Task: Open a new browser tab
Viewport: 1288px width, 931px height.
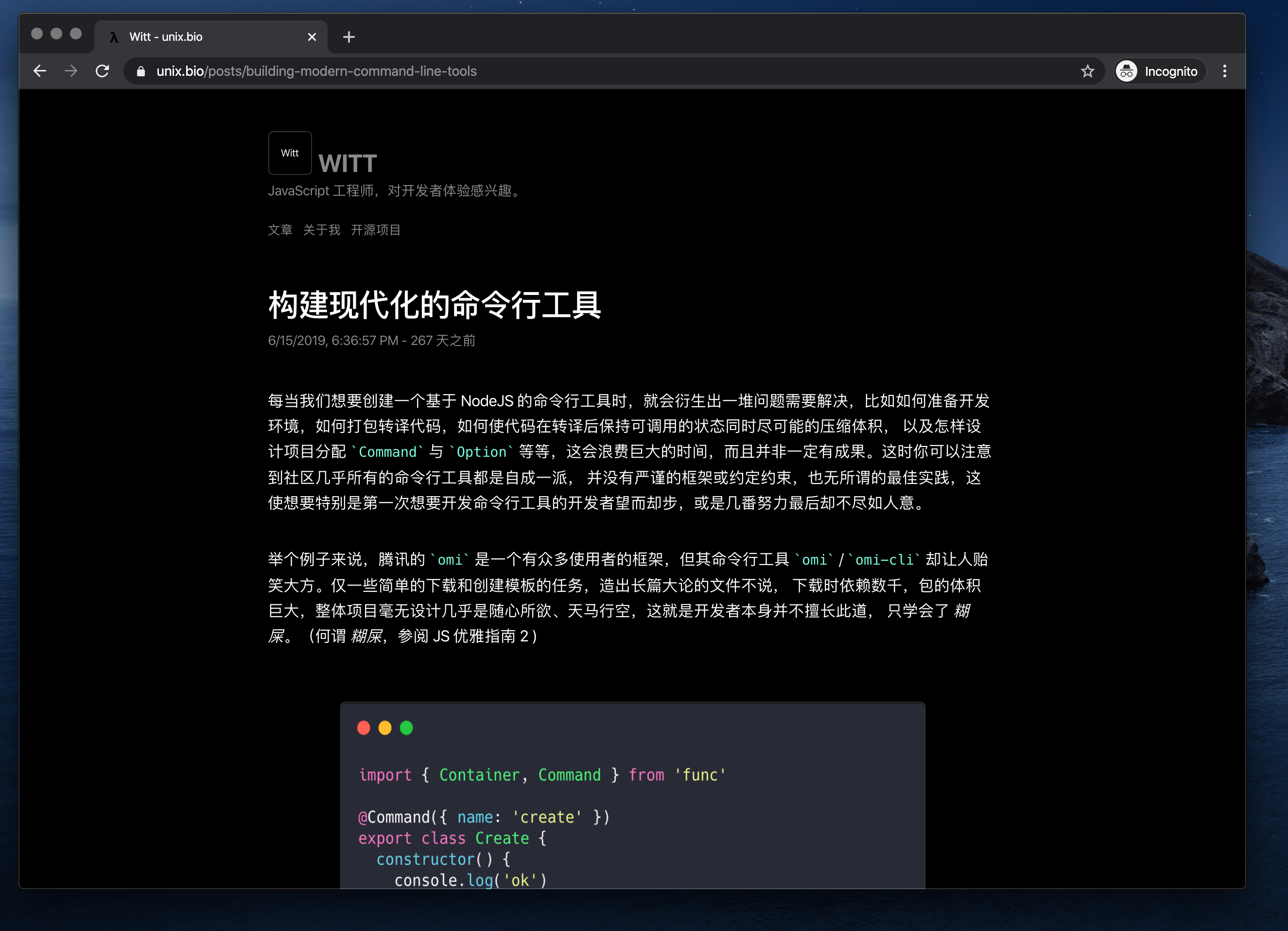Action: (348, 36)
